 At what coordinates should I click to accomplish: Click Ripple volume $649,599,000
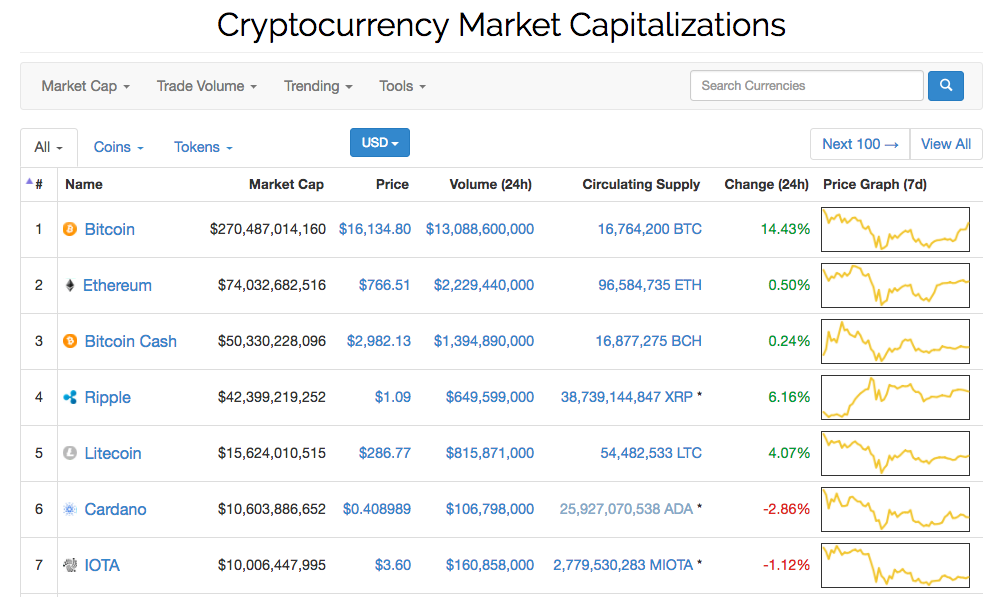click(490, 397)
